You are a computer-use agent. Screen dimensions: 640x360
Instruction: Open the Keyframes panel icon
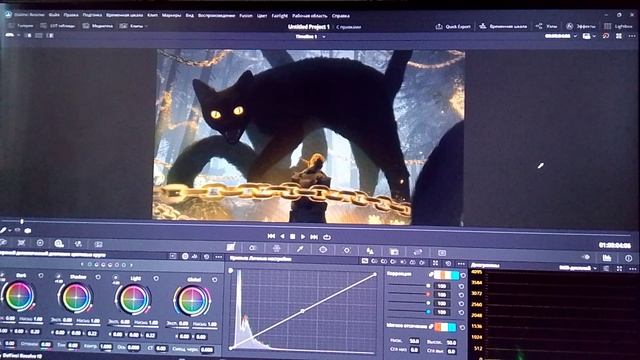[x=586, y=257]
